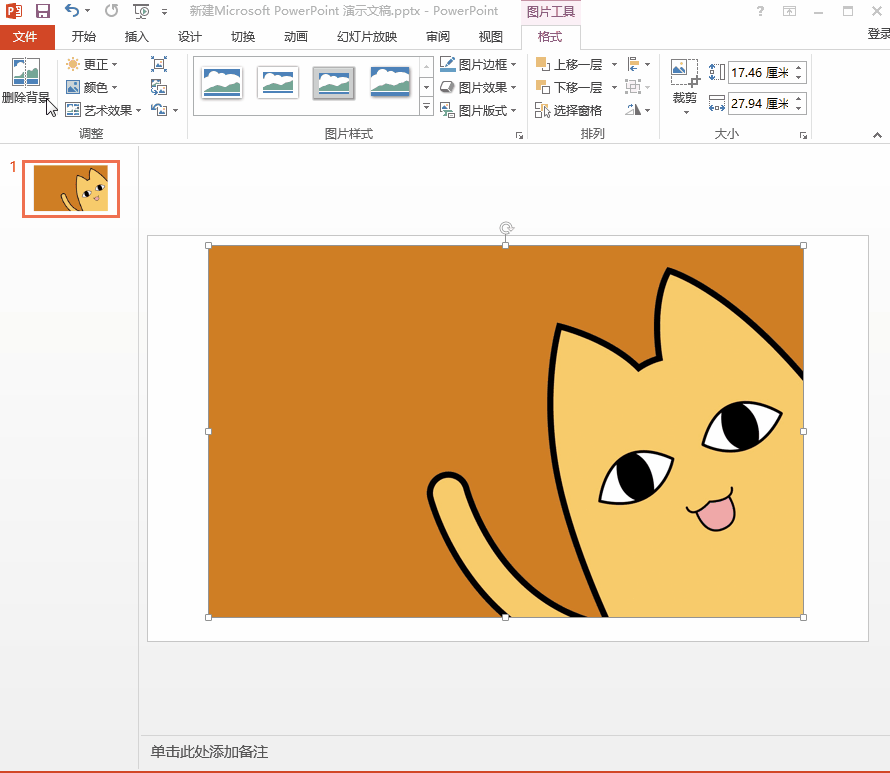Click the start slideshow from beginning icon

point(141,11)
